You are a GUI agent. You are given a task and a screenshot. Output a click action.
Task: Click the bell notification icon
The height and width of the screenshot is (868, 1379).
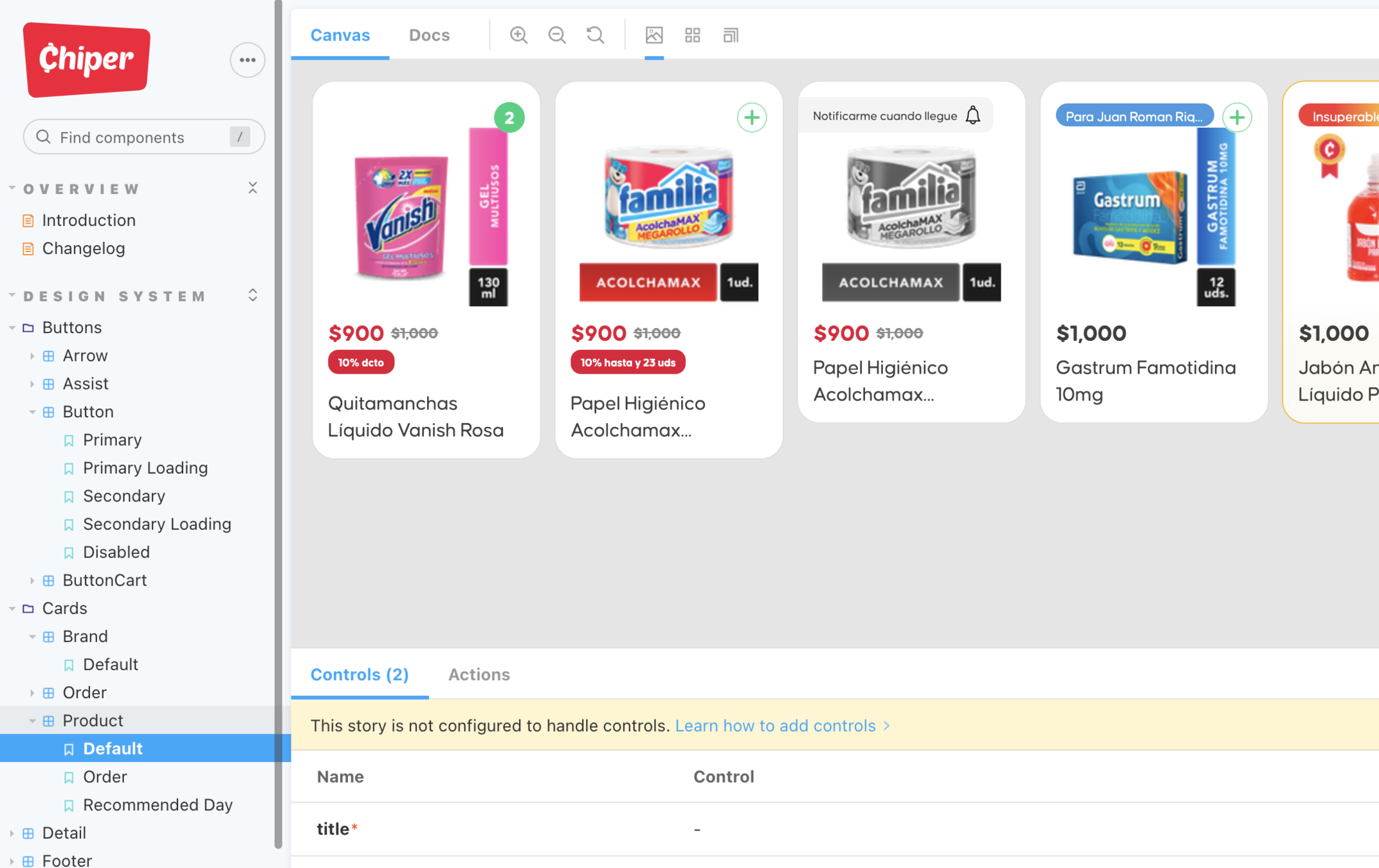tap(973, 116)
